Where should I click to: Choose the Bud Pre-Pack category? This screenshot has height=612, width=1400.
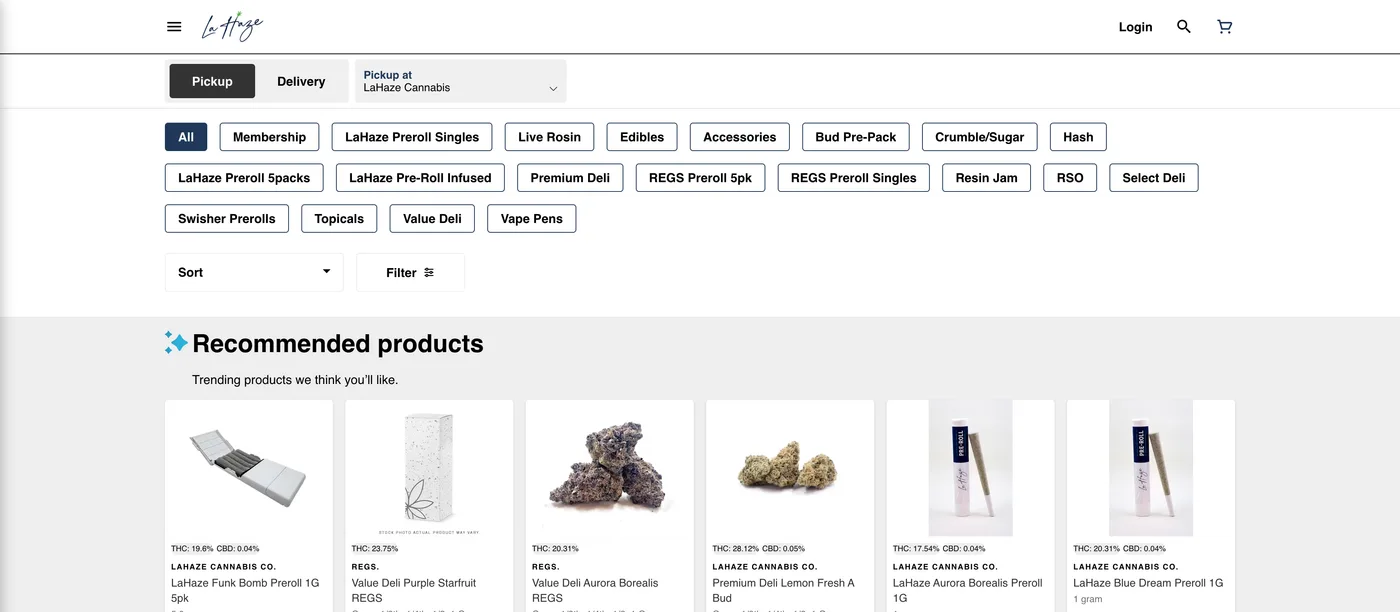pyautogui.click(x=856, y=137)
